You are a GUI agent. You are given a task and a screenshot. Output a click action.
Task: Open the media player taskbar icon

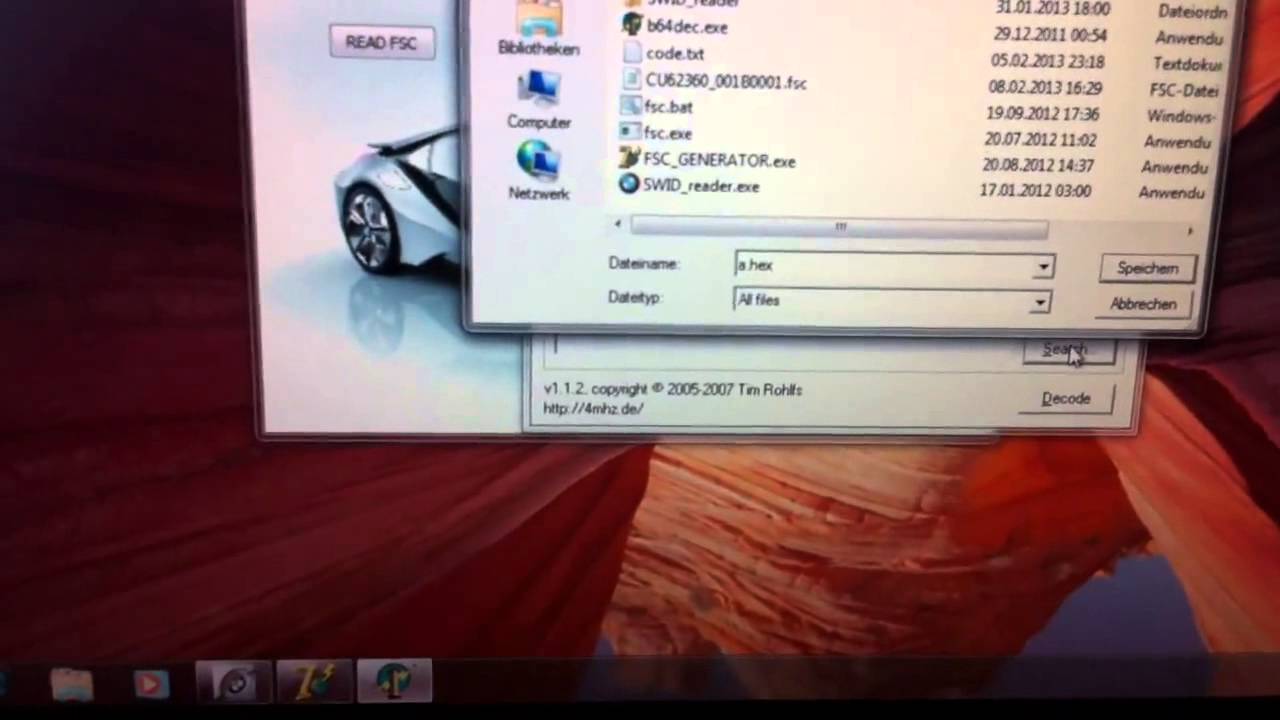(x=151, y=684)
